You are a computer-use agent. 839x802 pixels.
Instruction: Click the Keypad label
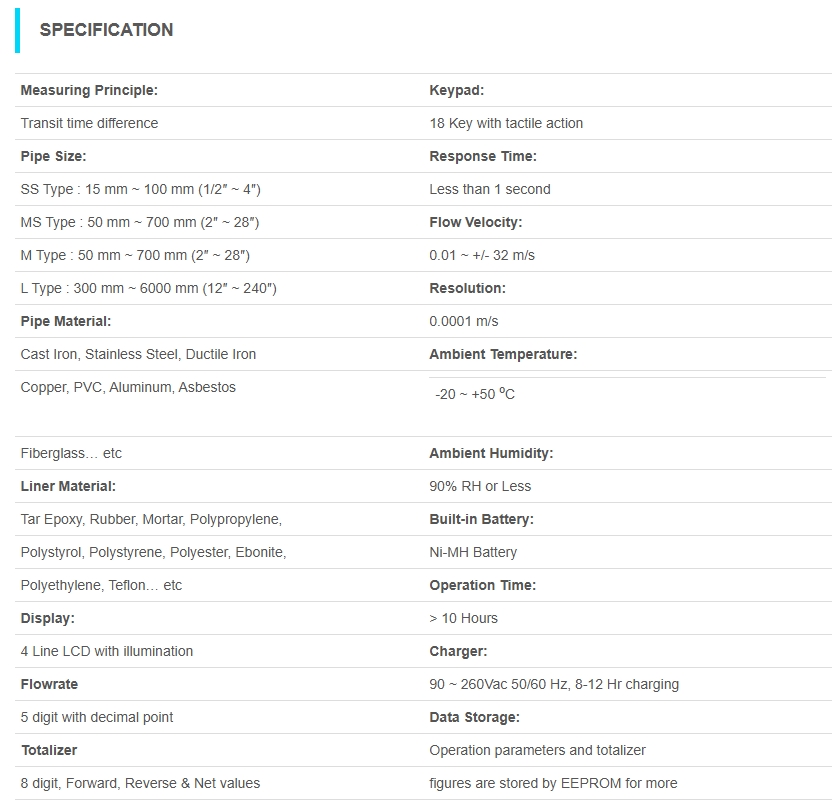(456, 90)
